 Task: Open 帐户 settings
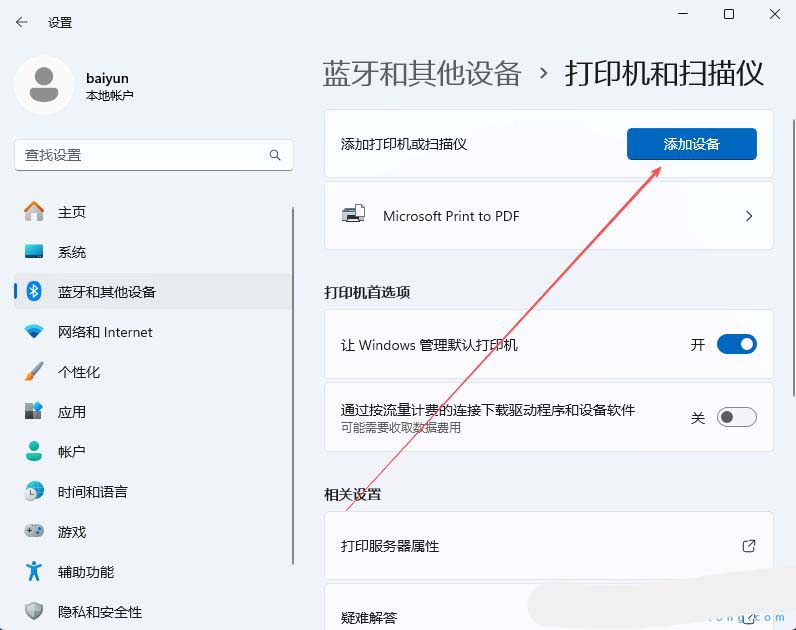[x=152, y=451]
